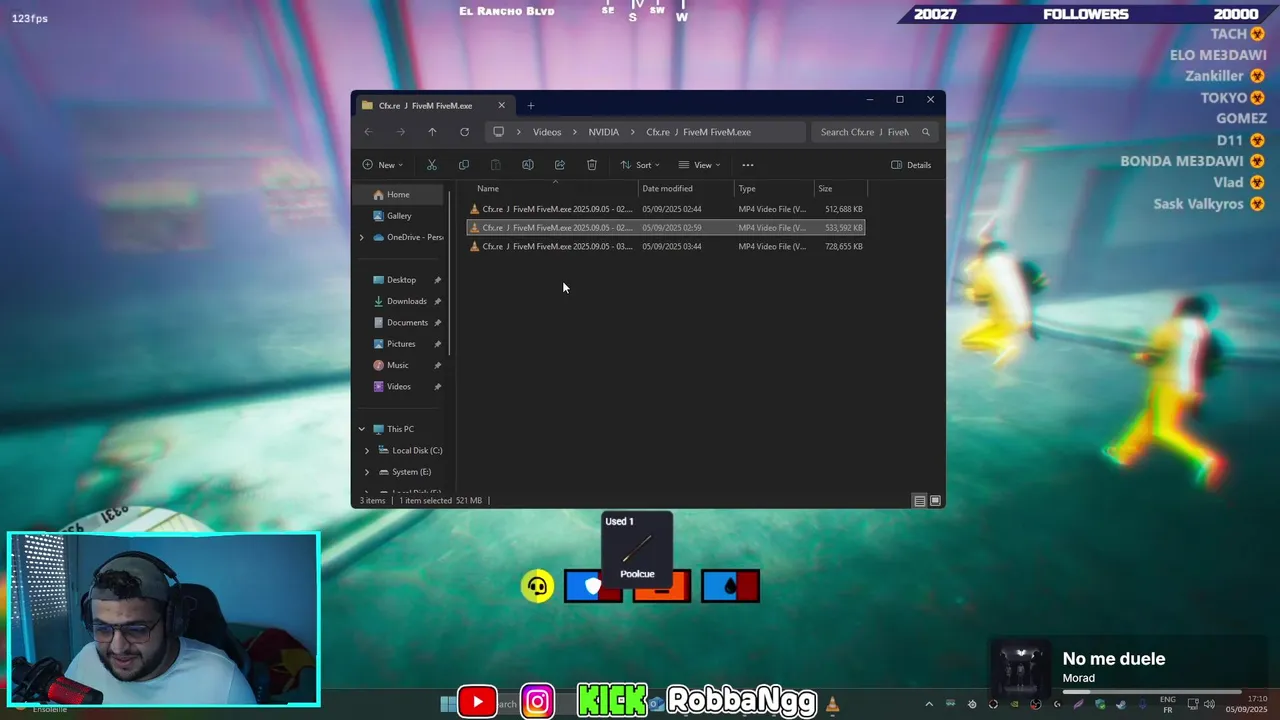Open Home in navigation pane
The height and width of the screenshot is (720, 1280).
398,194
